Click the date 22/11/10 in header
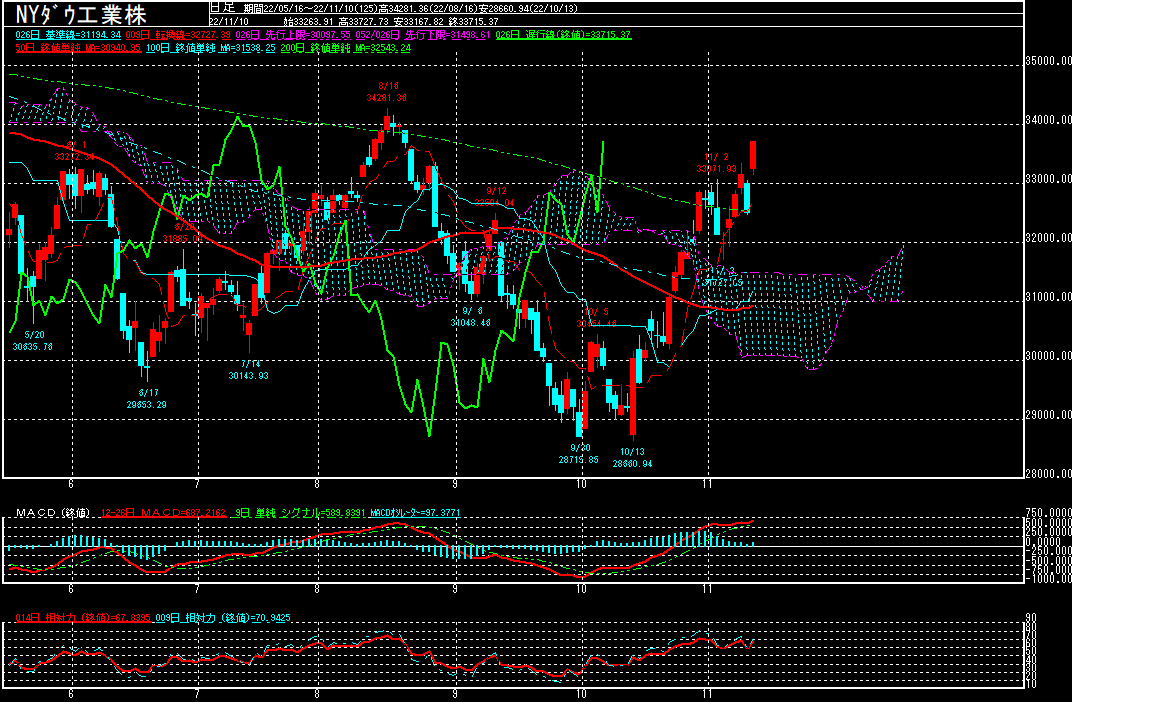This screenshot has height=702, width=1152. (x=229, y=21)
